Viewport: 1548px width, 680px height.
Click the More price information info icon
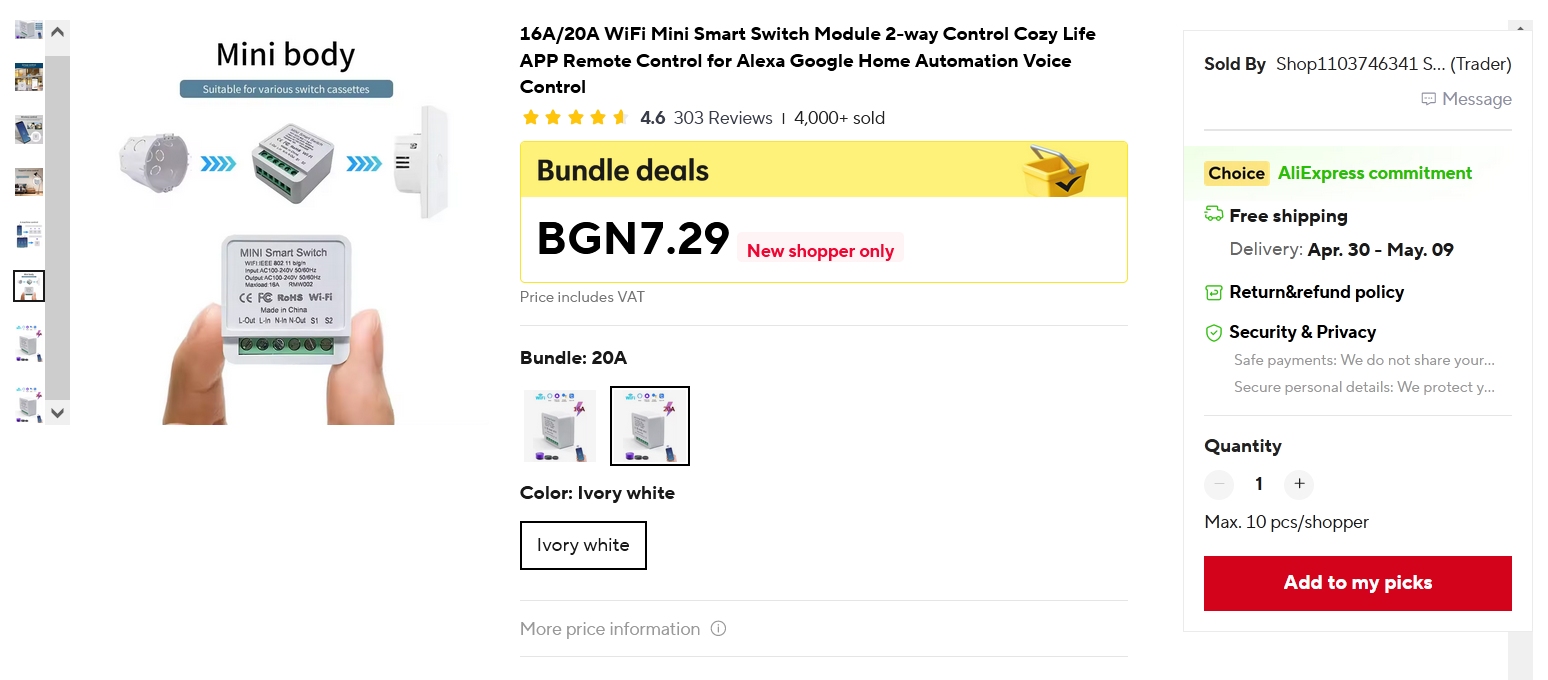[x=718, y=629]
